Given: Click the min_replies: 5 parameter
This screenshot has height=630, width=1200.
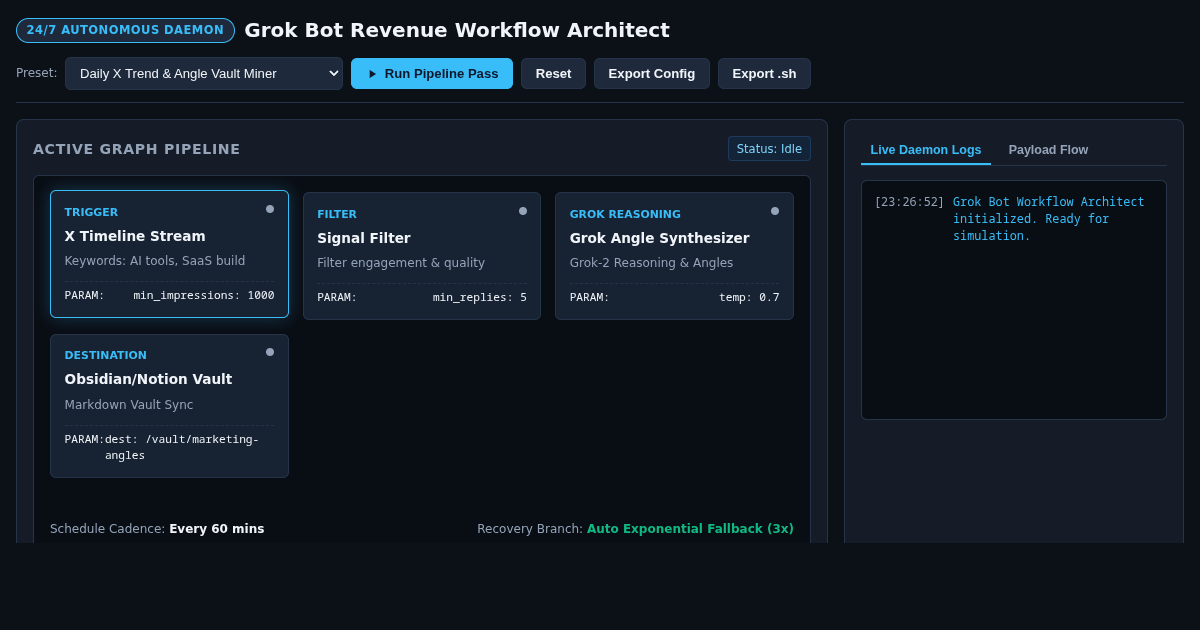Looking at the screenshot, I should coord(480,297).
